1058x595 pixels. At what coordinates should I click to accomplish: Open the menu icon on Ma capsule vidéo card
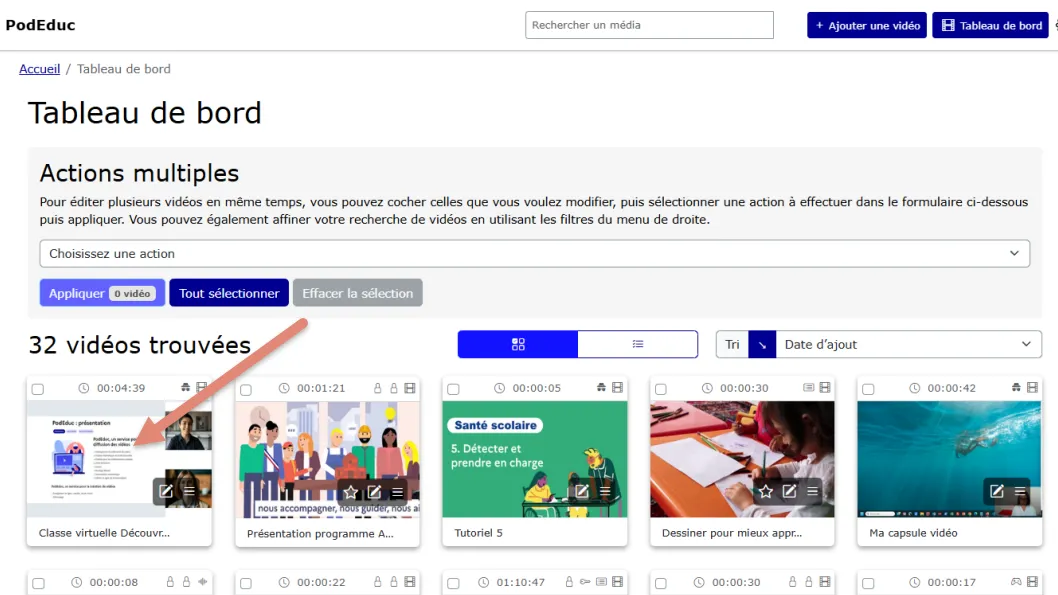coord(1020,491)
